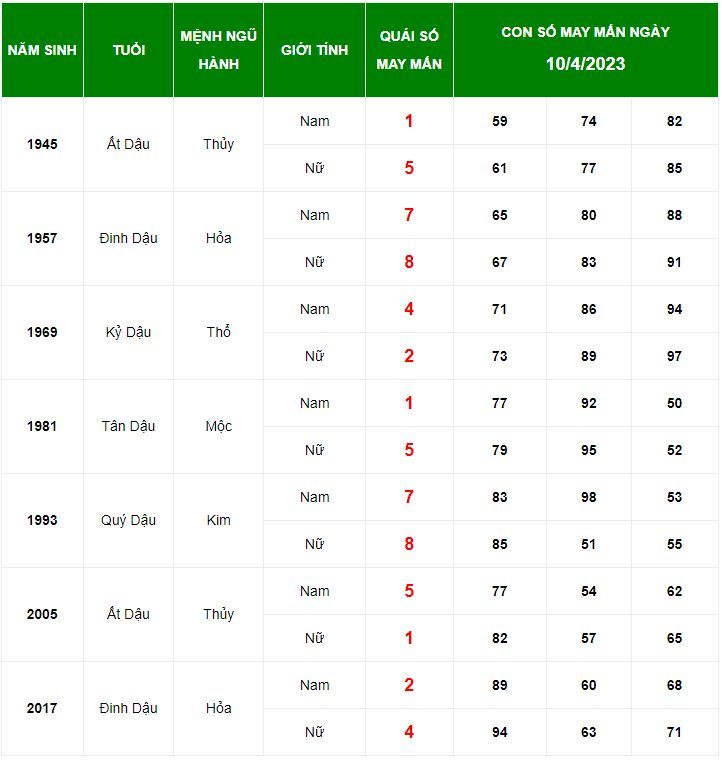Select birth year 1993 cell
The image size is (722, 760).
(x=42, y=520)
